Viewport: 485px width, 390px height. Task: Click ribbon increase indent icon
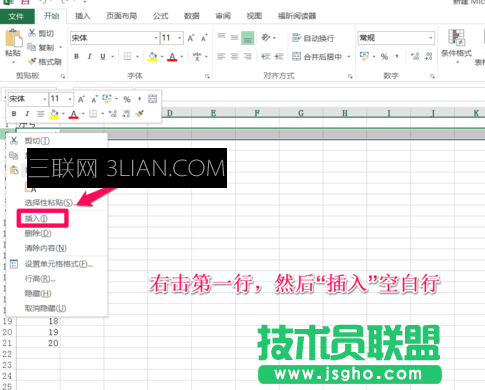(279, 56)
